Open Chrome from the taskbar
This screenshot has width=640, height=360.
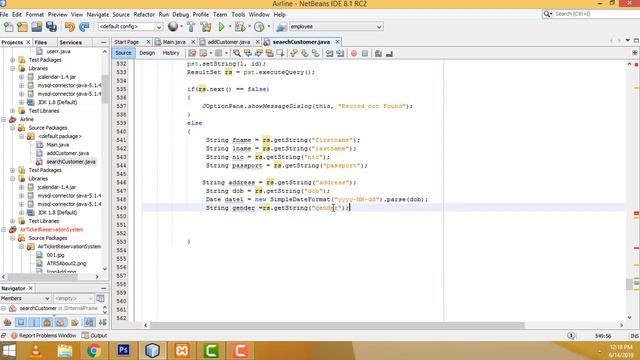pyautogui.click(x=93, y=351)
